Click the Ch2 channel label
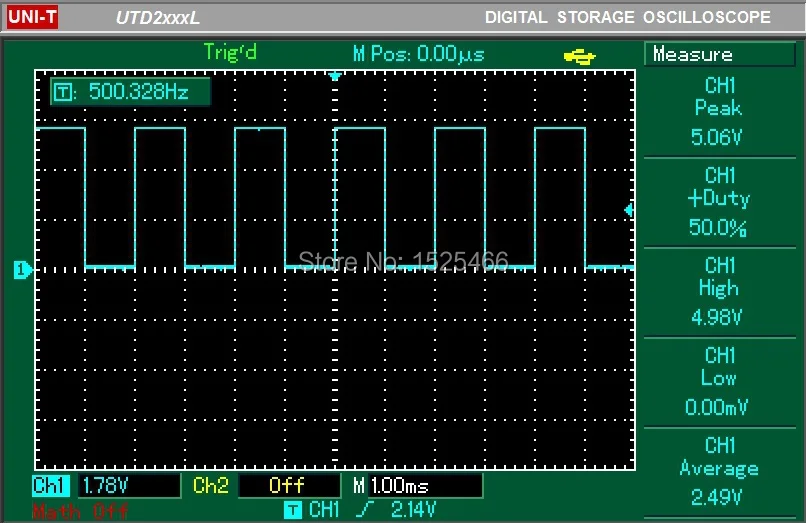 (210, 485)
